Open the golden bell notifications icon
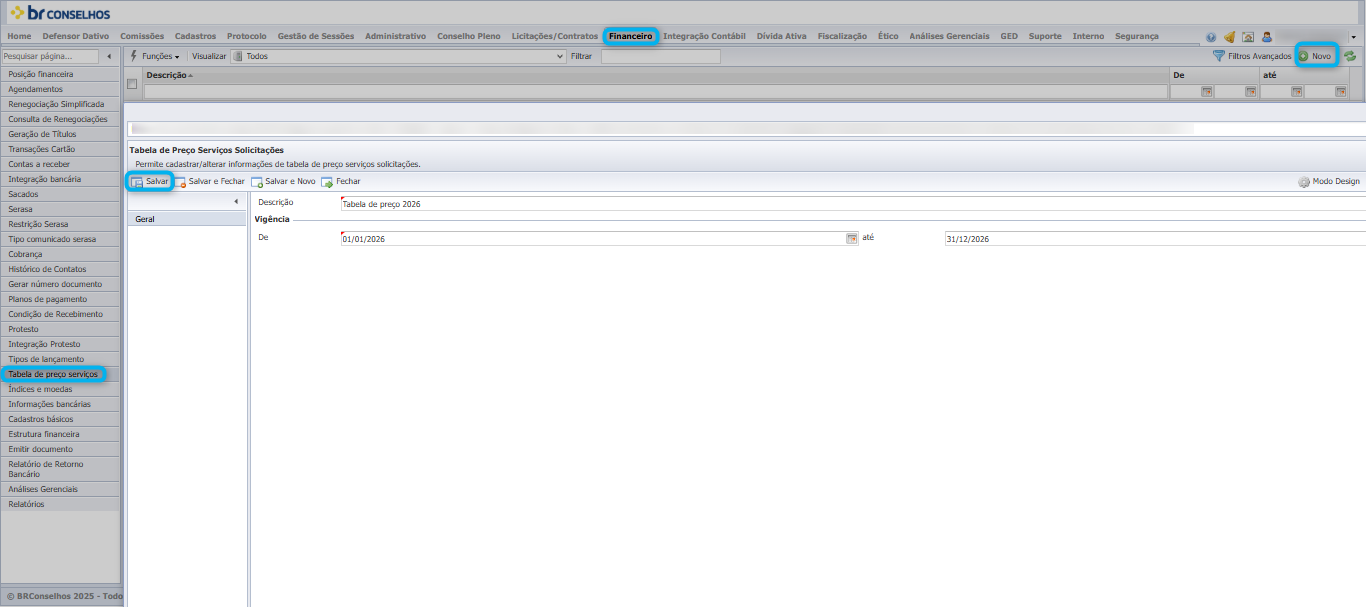This screenshot has height=607, width=1366. tap(1229, 37)
